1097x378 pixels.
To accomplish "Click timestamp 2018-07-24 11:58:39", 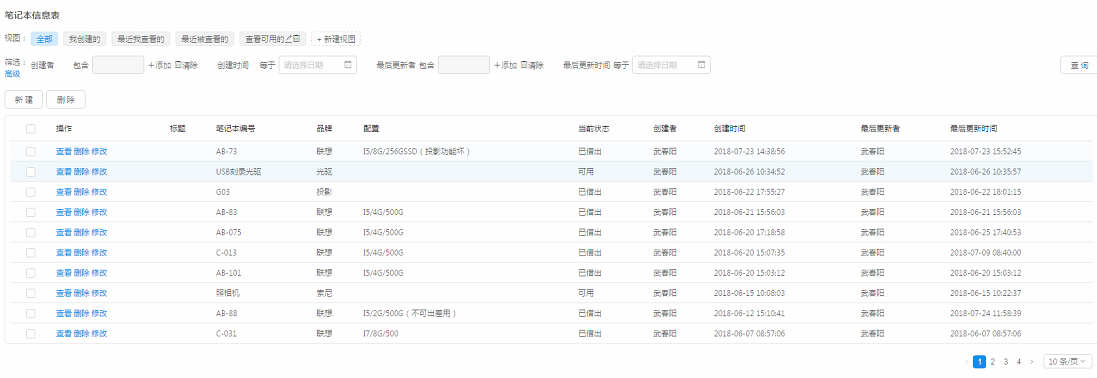I will 986,314.
